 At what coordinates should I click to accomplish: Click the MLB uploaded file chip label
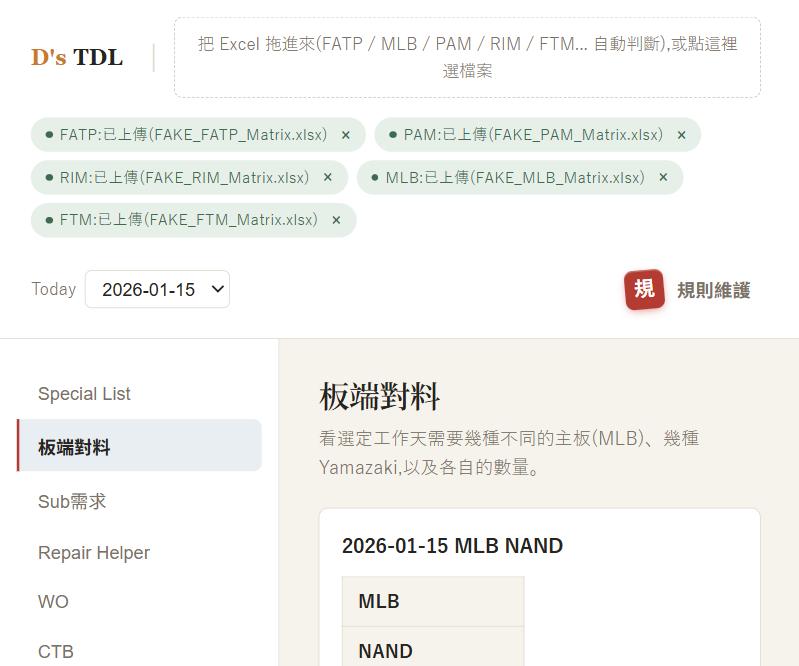(x=515, y=177)
